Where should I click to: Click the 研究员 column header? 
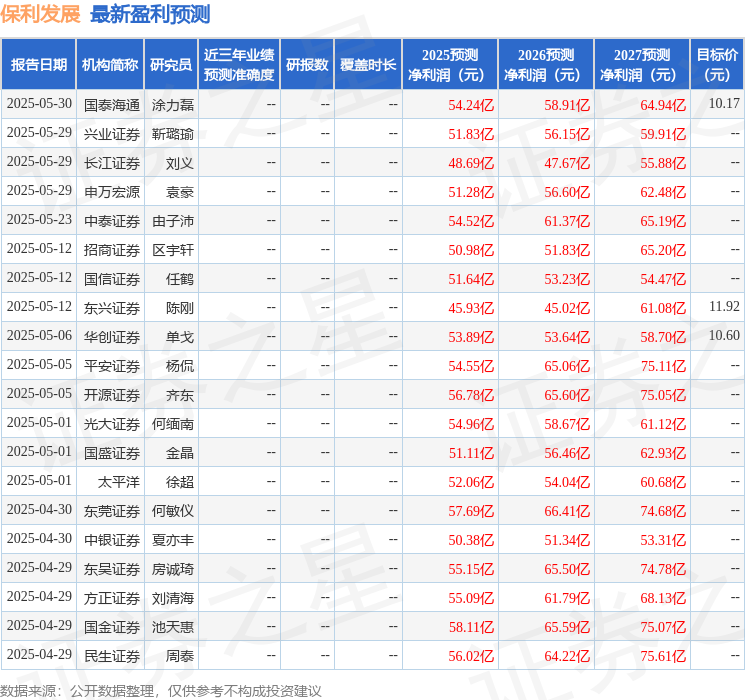pos(171,65)
